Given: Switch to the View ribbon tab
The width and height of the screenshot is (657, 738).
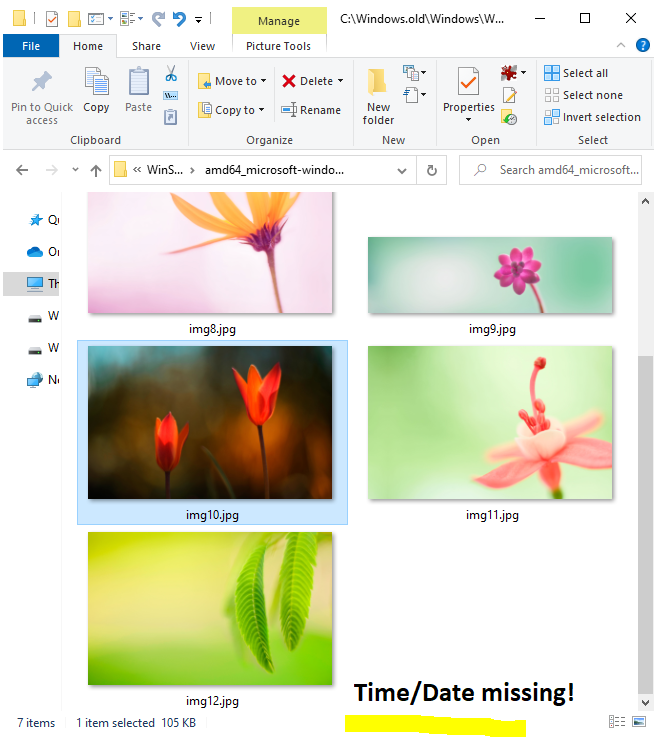Looking at the screenshot, I should coord(202,46).
